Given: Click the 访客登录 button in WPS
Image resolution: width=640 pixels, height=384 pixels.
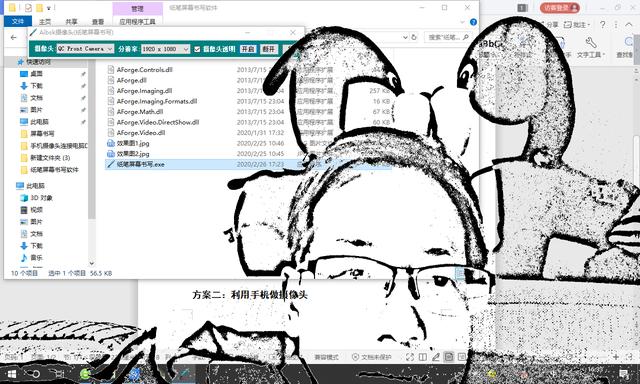Looking at the screenshot, I should 560,8.
